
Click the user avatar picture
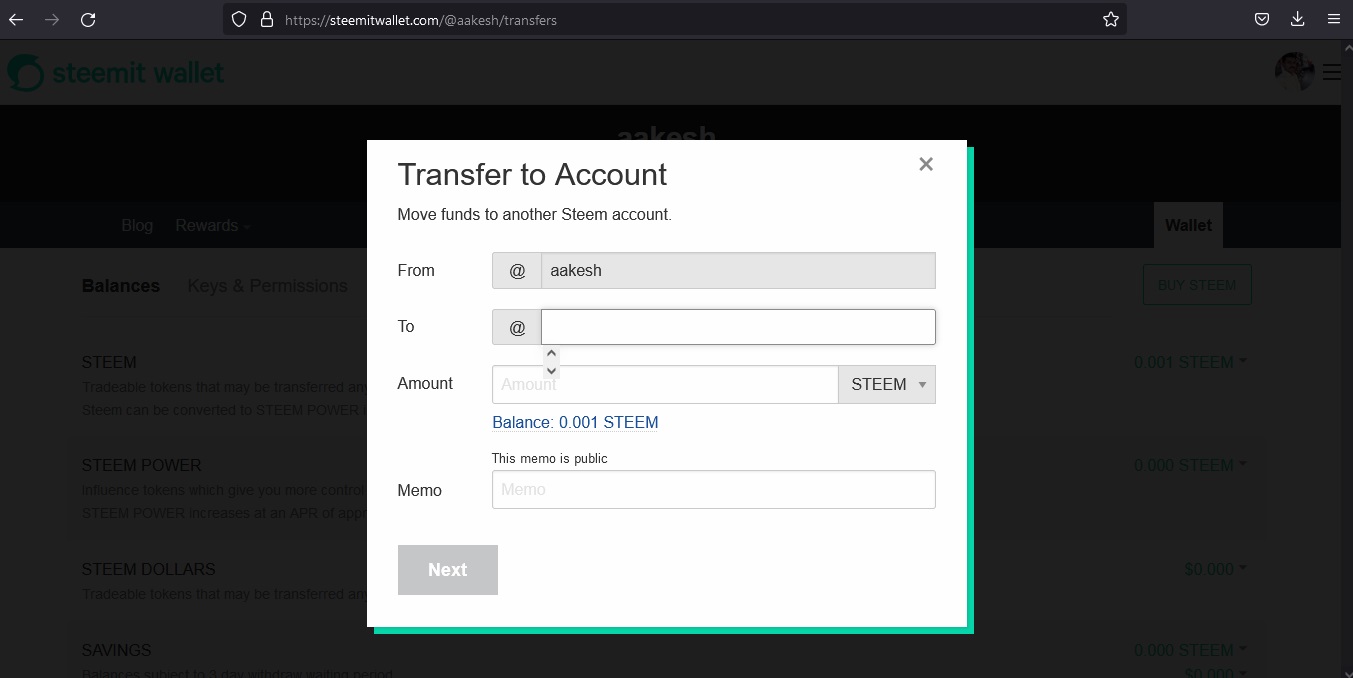1294,72
